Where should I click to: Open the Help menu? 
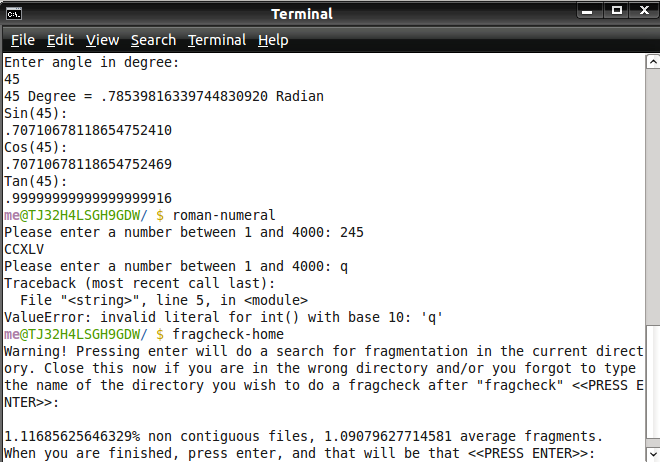tap(273, 40)
